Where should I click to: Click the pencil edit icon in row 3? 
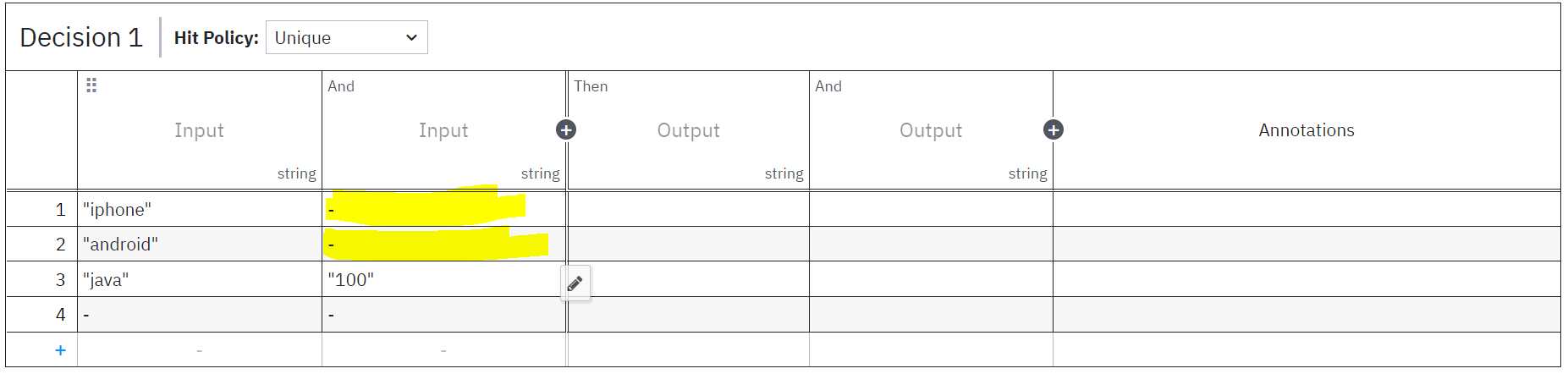(575, 283)
